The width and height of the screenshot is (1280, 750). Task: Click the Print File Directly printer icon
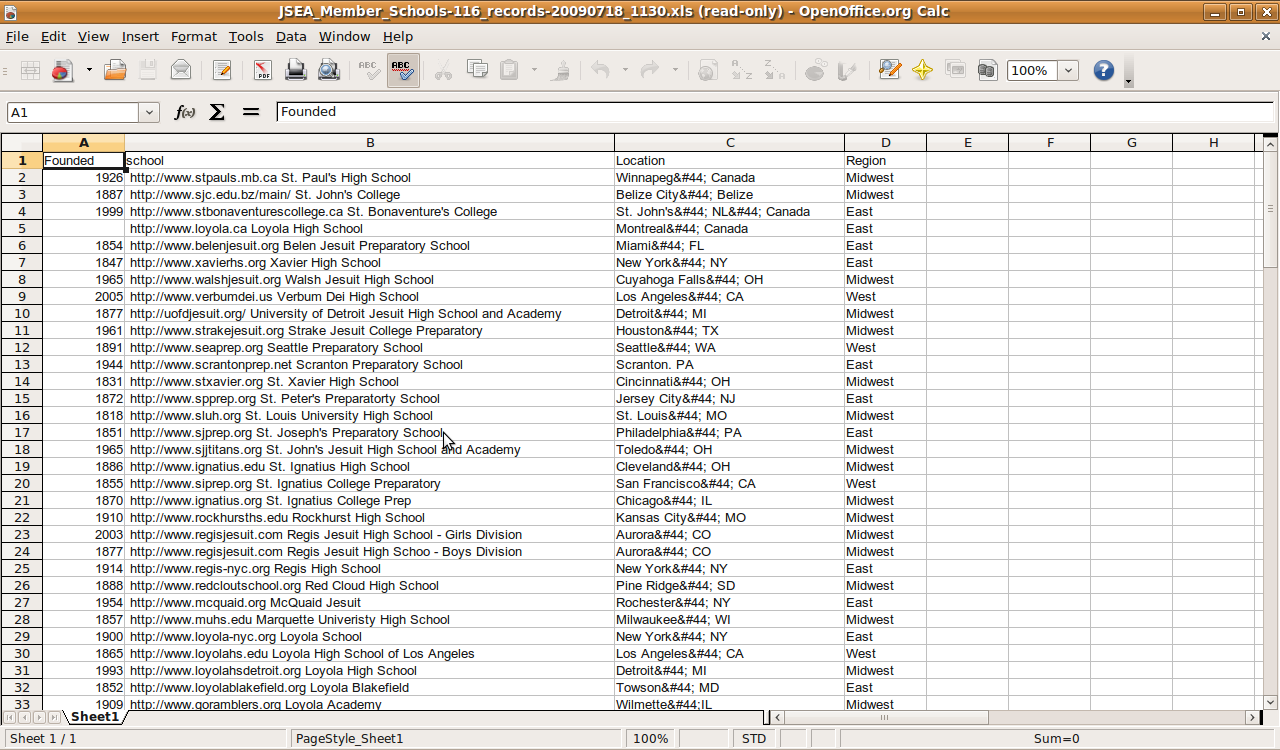pos(296,70)
